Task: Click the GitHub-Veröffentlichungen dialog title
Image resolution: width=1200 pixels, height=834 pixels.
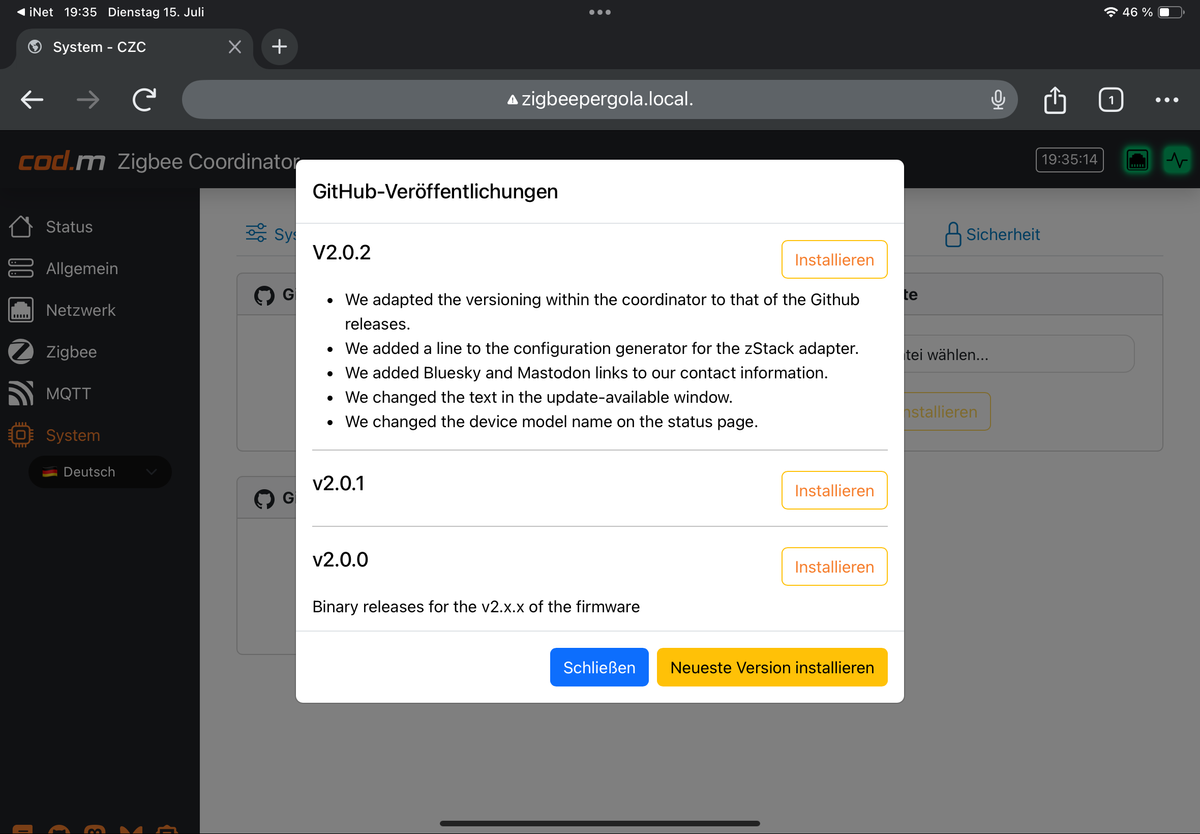Action: [x=436, y=191]
